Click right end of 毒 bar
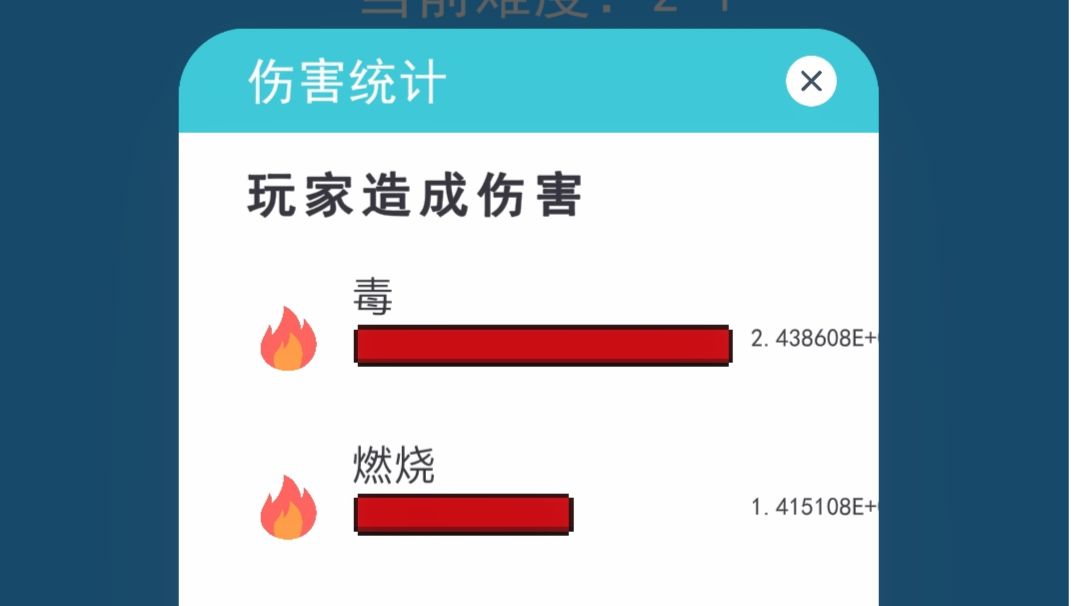Image resolution: width=1080 pixels, height=606 pixels. coord(727,344)
